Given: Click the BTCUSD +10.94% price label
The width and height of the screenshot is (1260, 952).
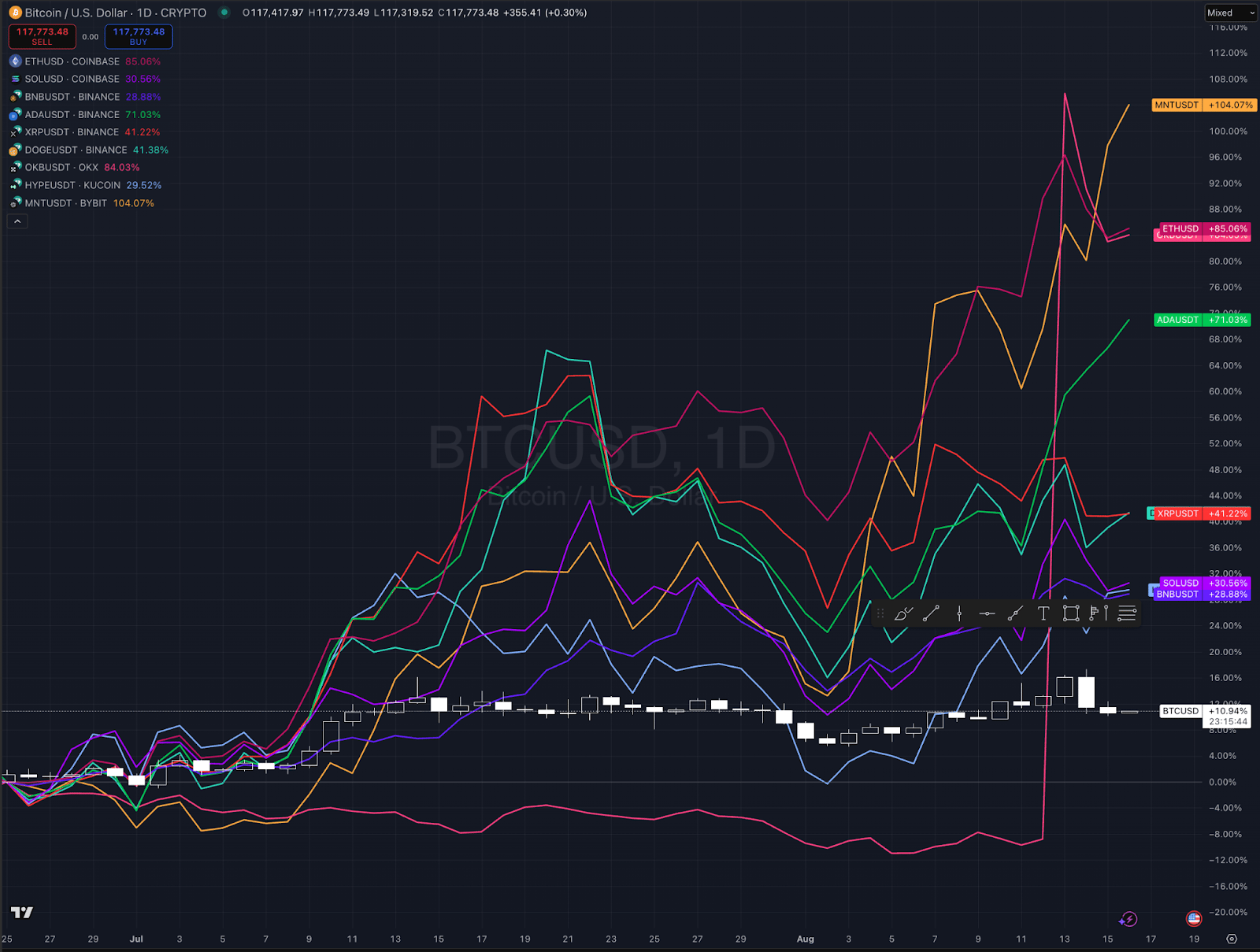Looking at the screenshot, I should pos(1205,711).
